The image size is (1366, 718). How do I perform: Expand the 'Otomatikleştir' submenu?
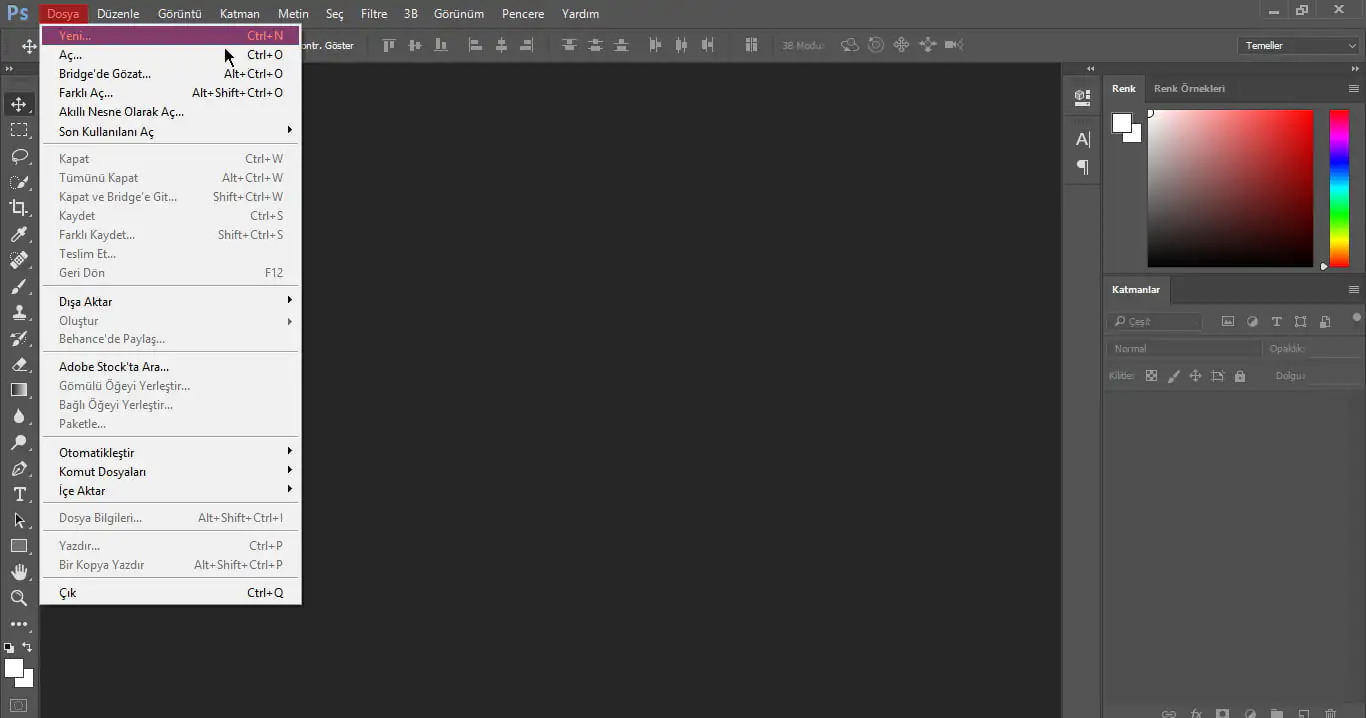pyautogui.click(x=170, y=452)
